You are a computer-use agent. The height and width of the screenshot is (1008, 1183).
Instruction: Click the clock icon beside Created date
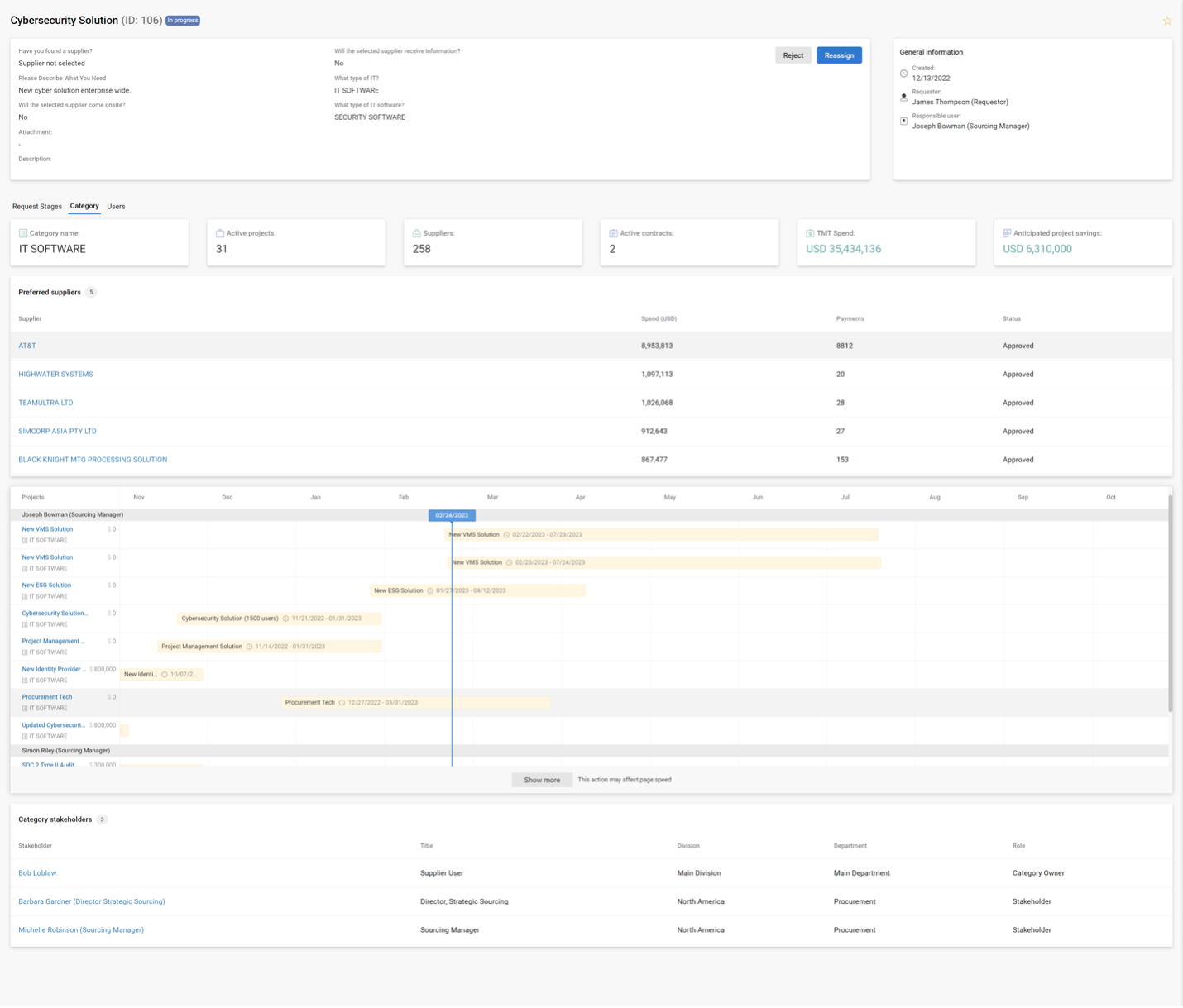[903, 74]
